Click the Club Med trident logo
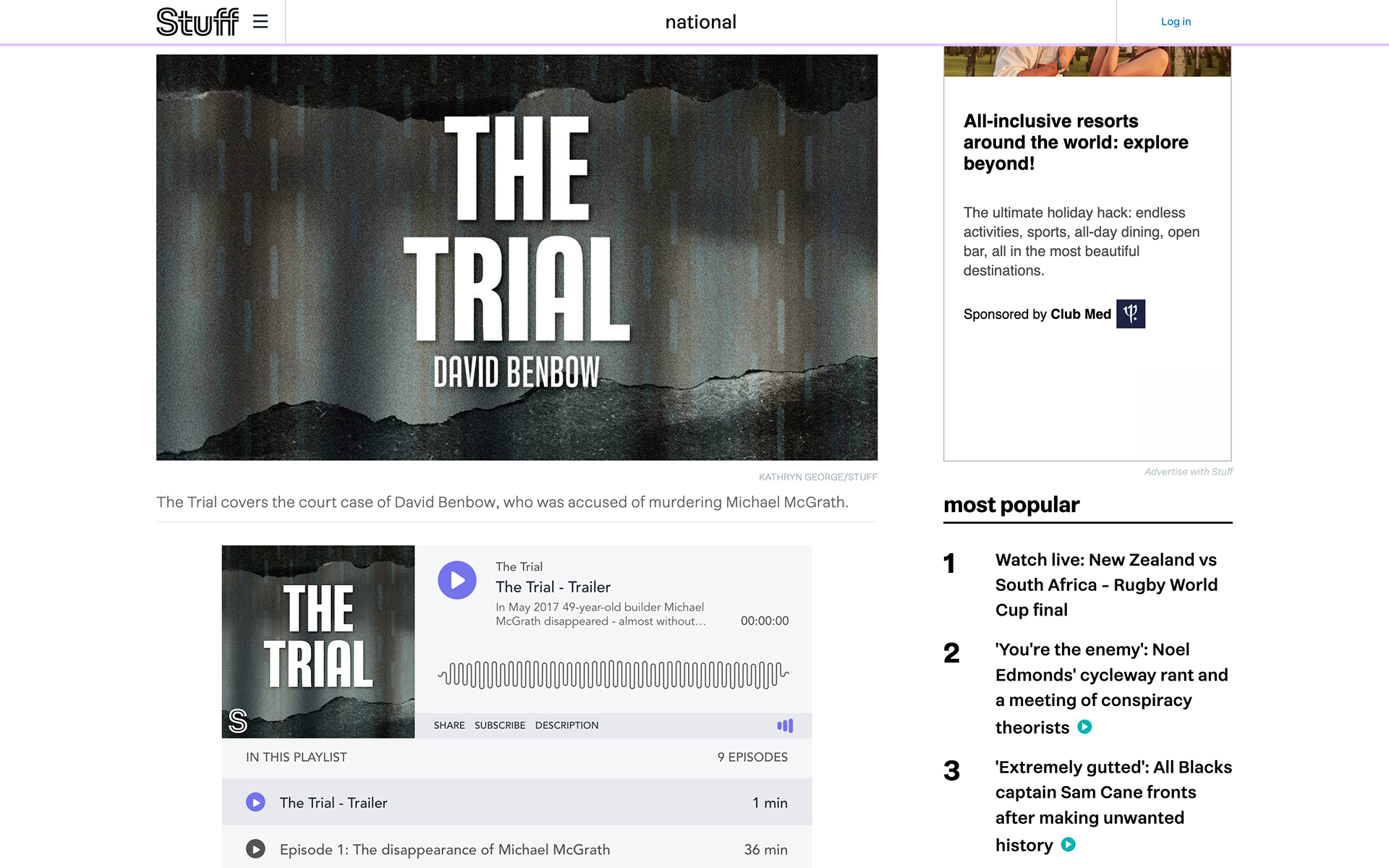The image size is (1389, 868). pos(1131,314)
